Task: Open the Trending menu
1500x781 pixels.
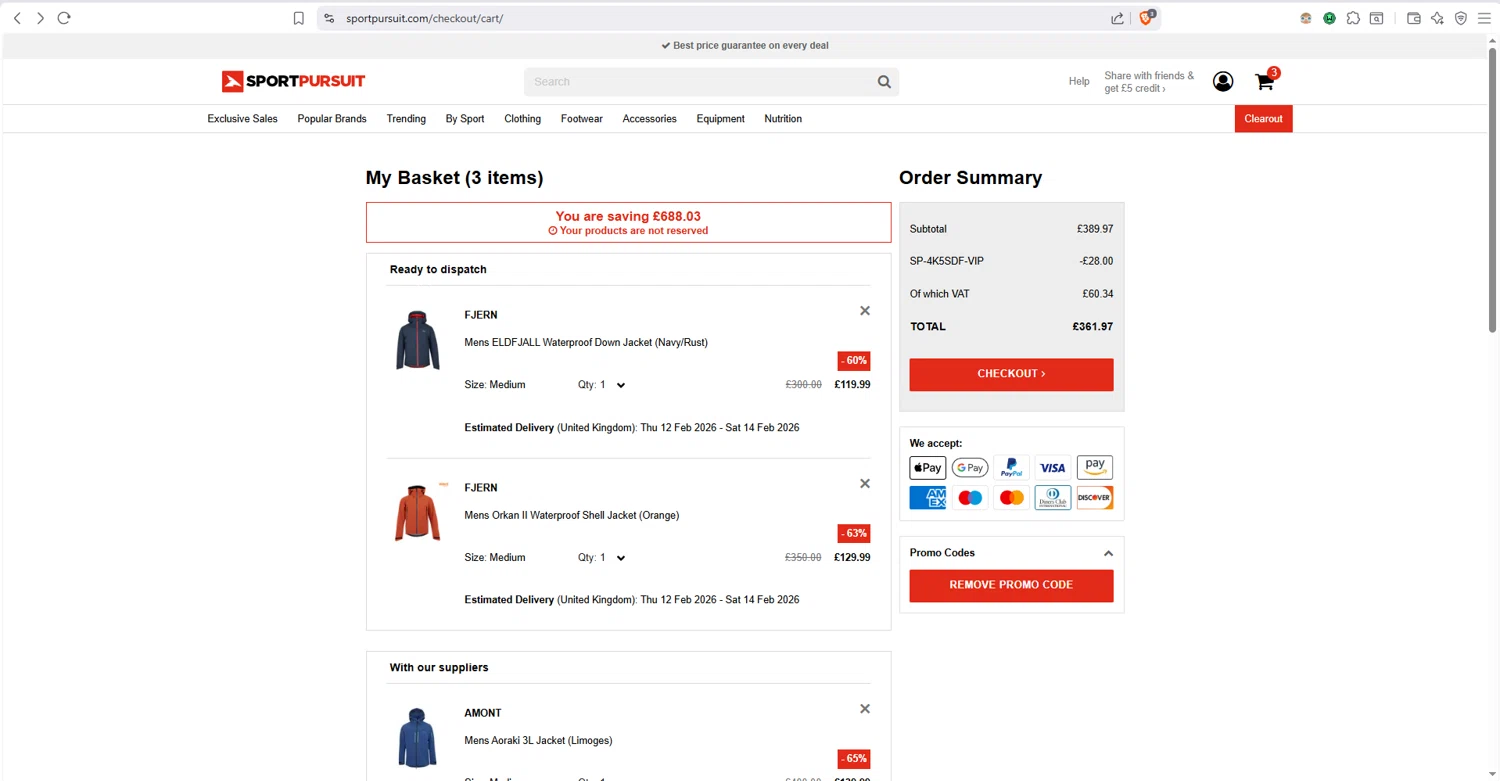Action: tap(406, 119)
